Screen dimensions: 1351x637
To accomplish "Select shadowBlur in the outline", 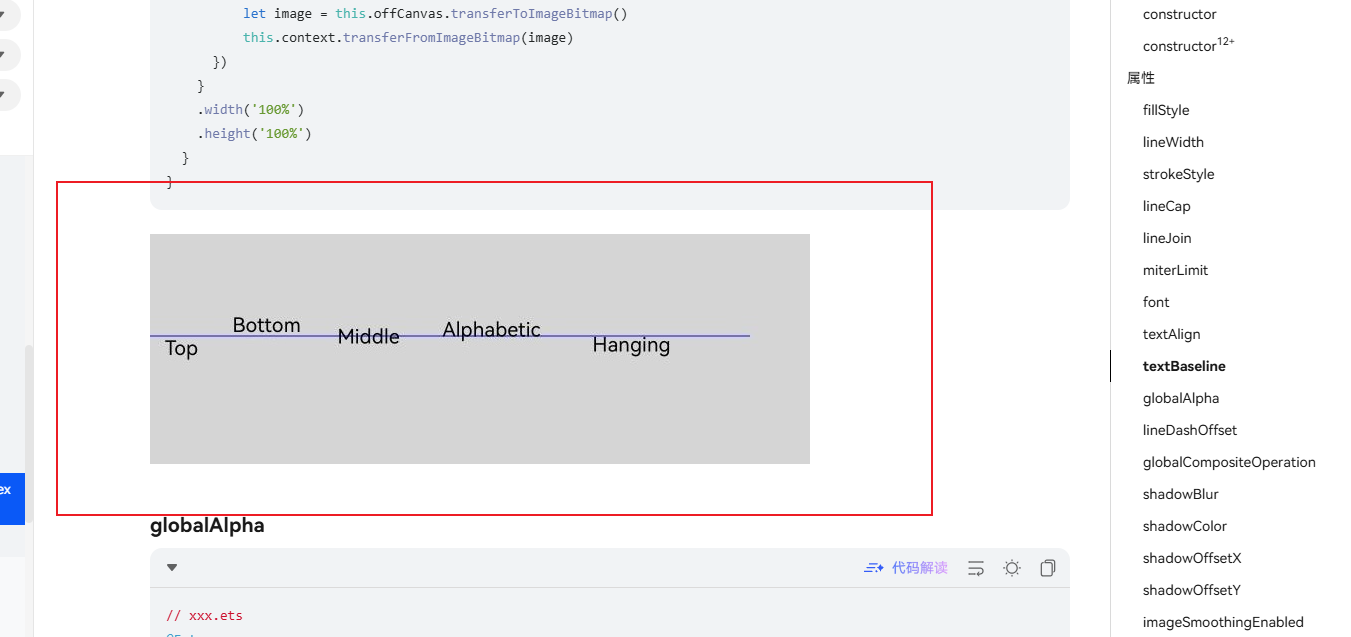I will (1181, 494).
